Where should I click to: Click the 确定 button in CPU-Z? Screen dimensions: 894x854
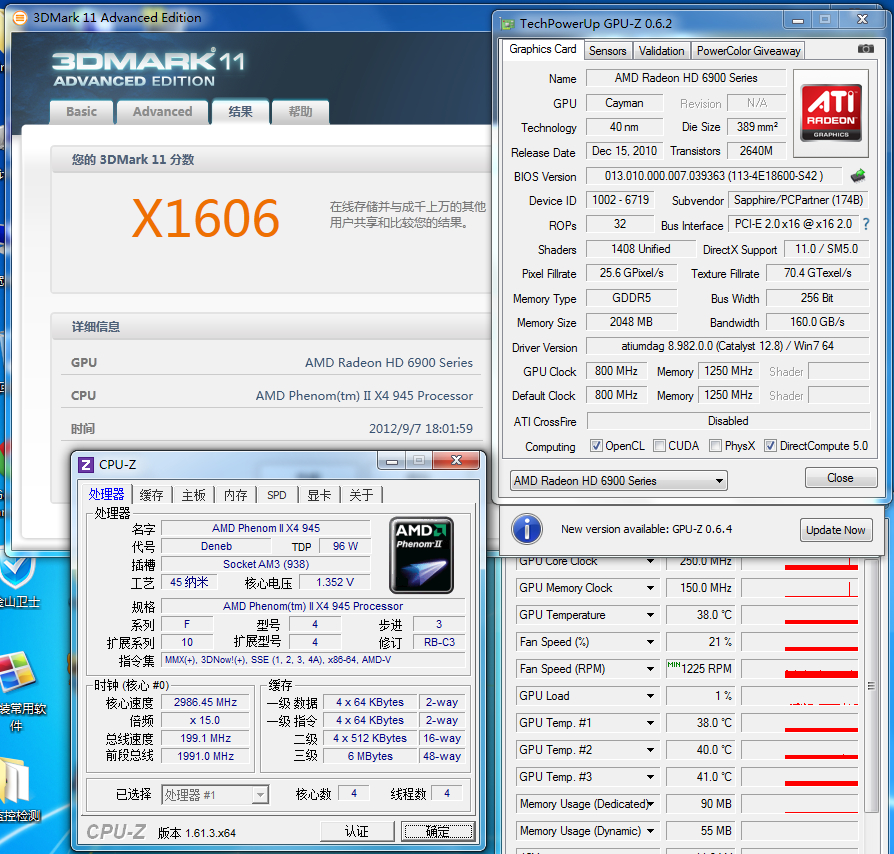tap(438, 832)
